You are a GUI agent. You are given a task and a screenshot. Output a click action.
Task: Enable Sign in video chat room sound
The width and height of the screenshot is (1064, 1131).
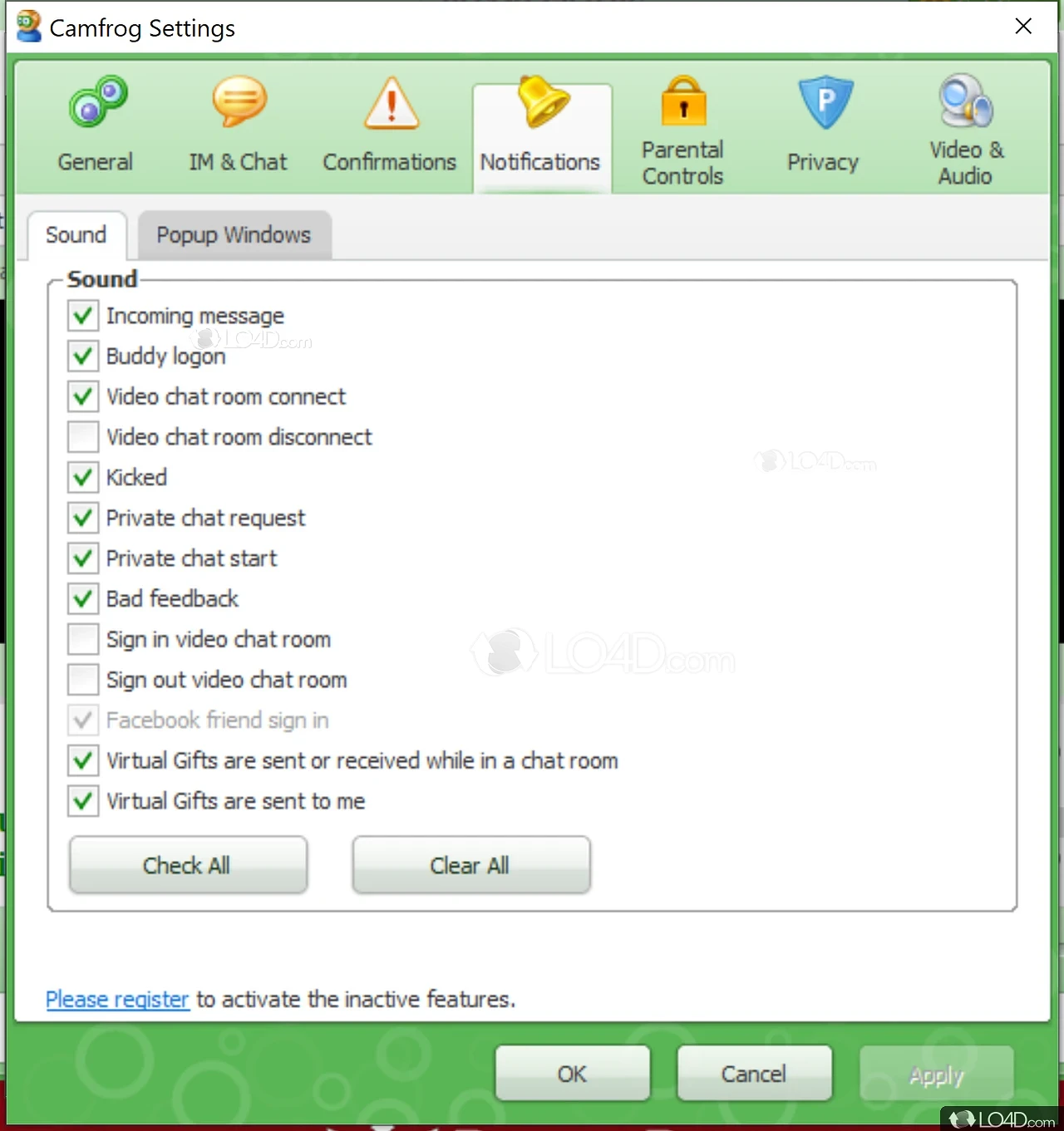coord(83,639)
